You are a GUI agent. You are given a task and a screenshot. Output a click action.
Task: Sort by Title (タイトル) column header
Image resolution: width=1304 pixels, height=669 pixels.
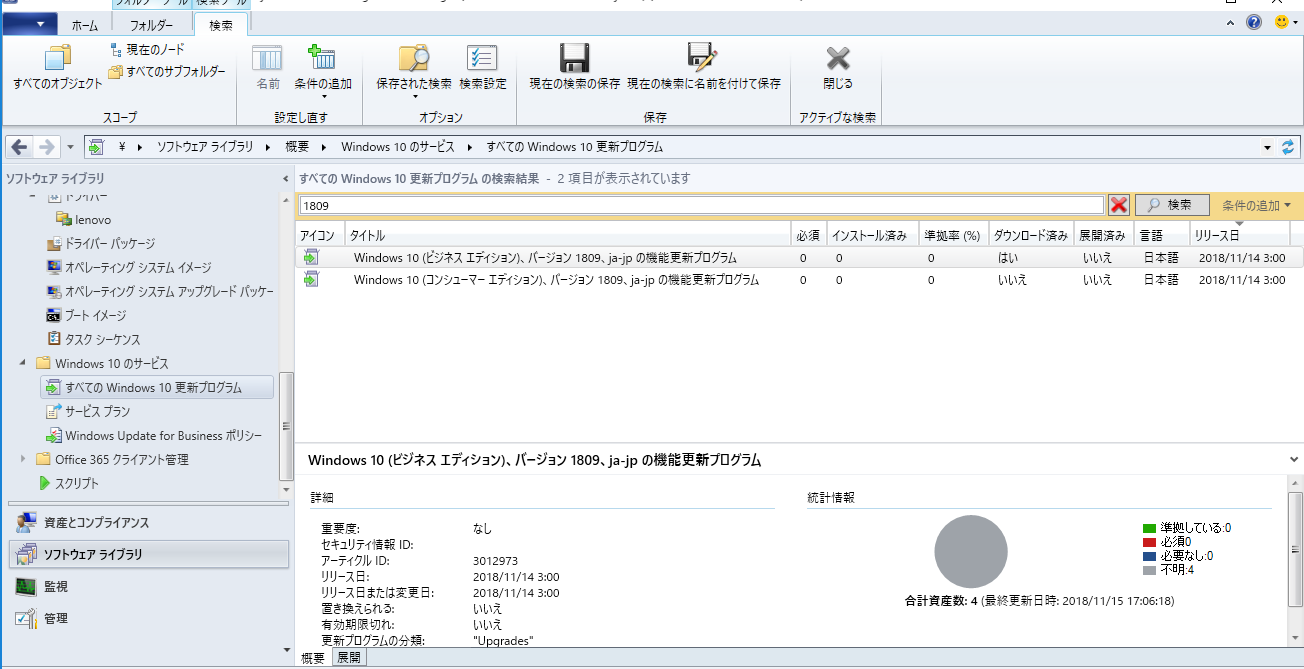point(568,235)
